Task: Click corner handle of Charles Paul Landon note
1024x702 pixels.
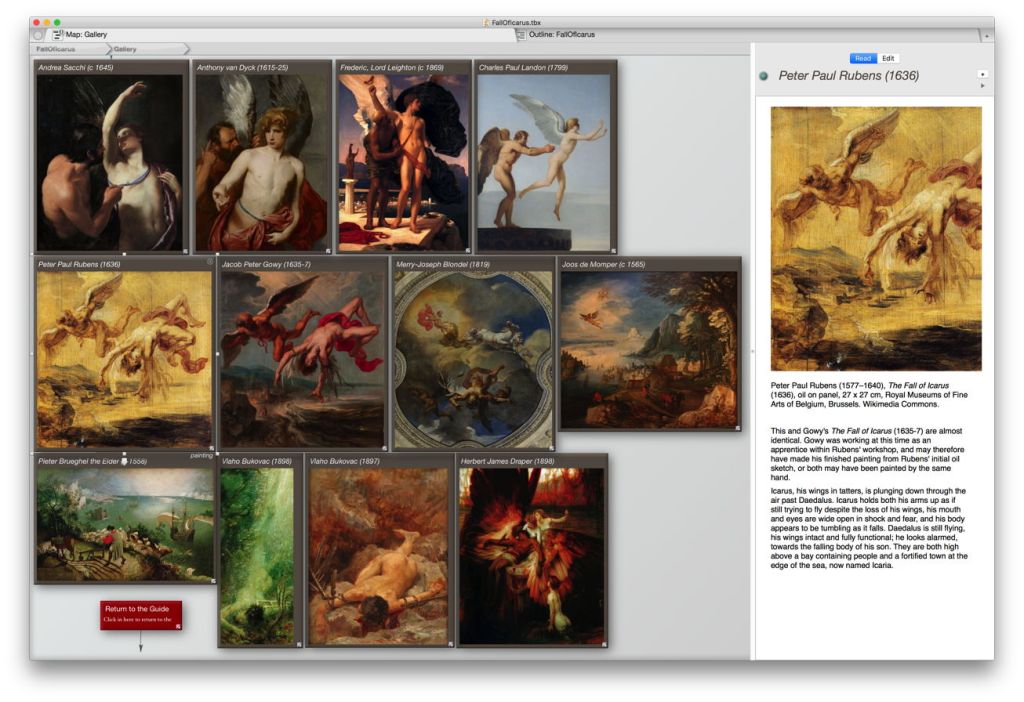Action: [x=613, y=250]
